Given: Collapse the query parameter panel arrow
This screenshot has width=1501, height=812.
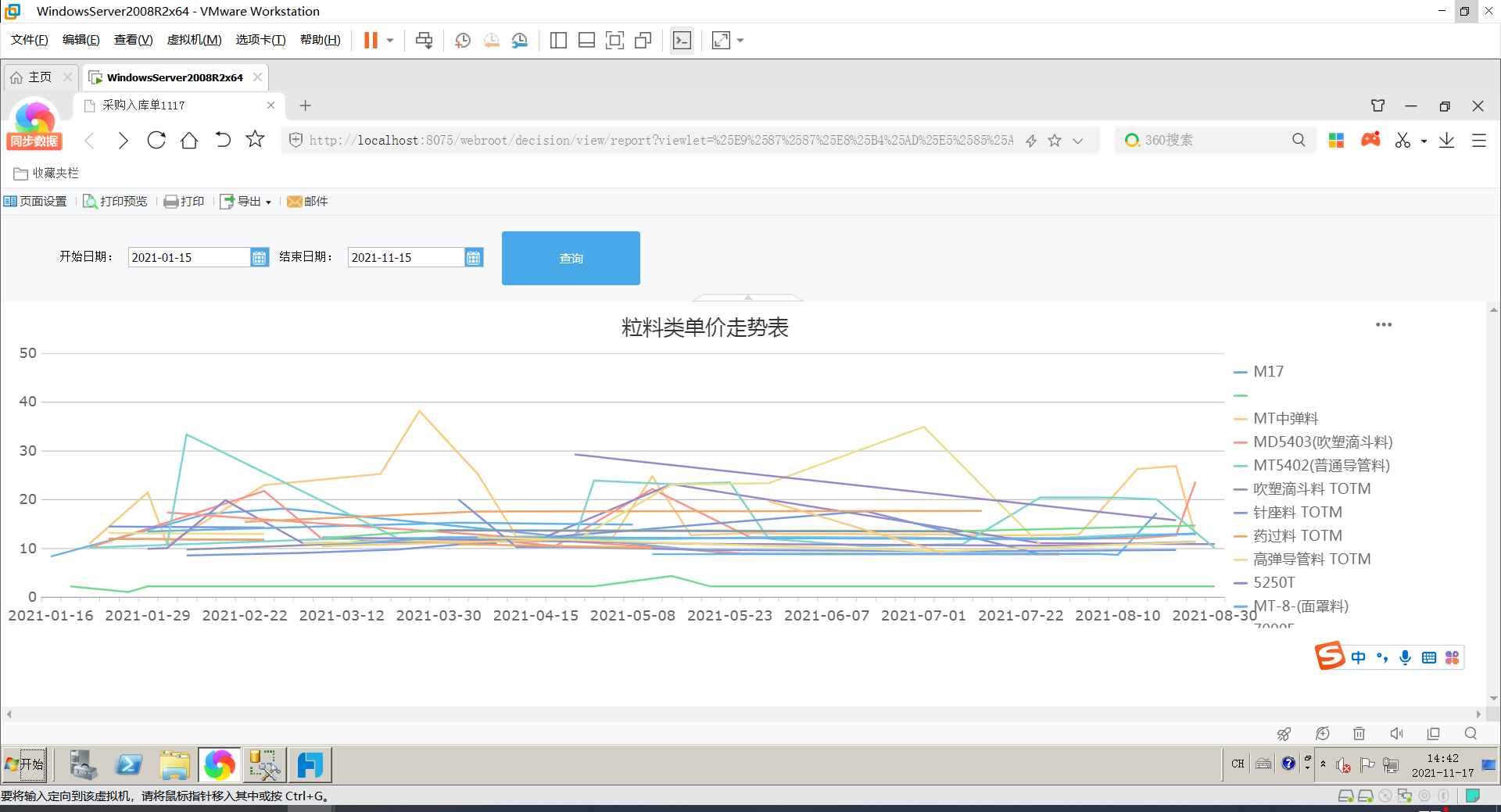Looking at the screenshot, I should (748, 298).
